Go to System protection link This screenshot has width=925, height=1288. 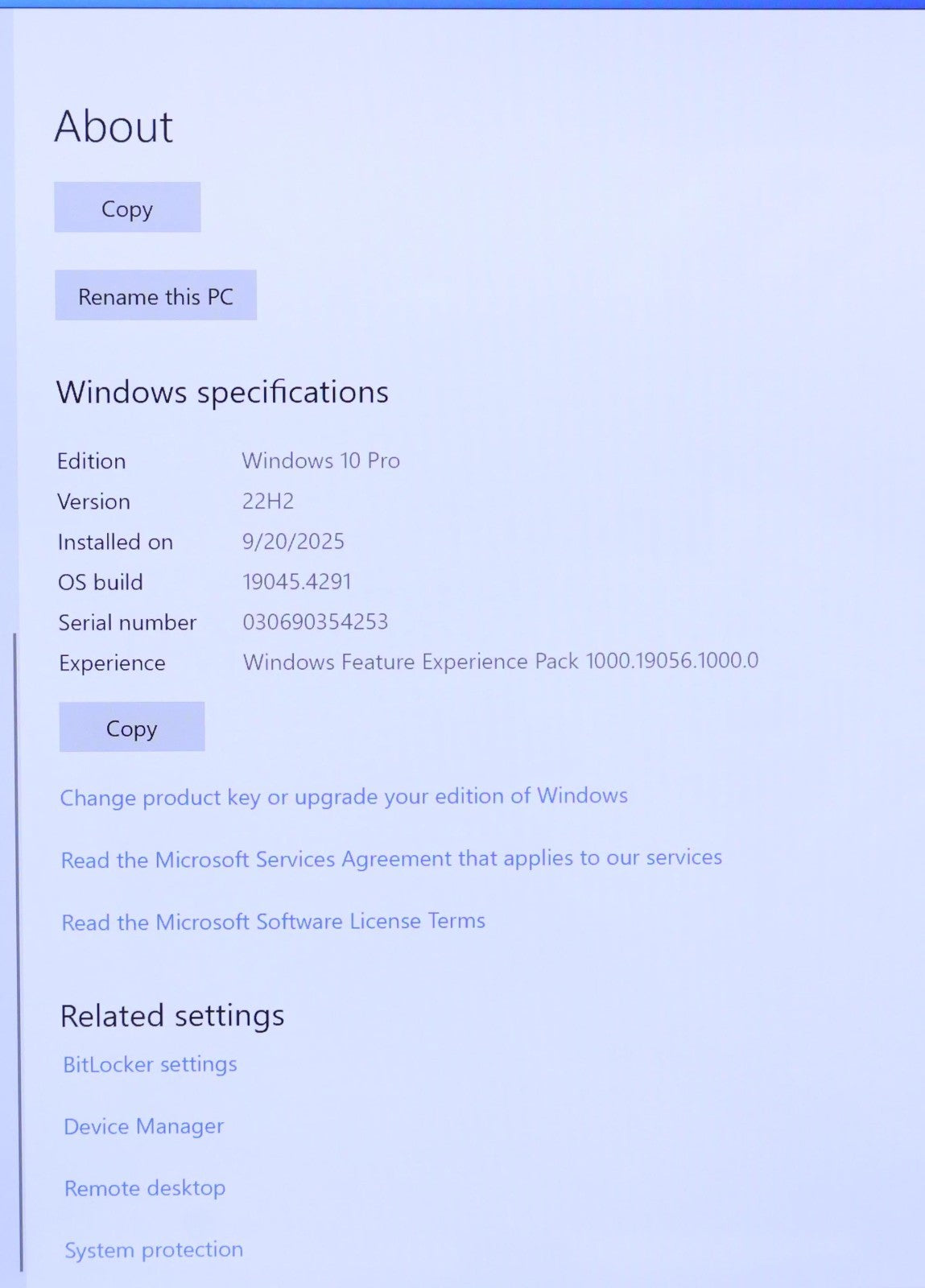click(x=154, y=1250)
